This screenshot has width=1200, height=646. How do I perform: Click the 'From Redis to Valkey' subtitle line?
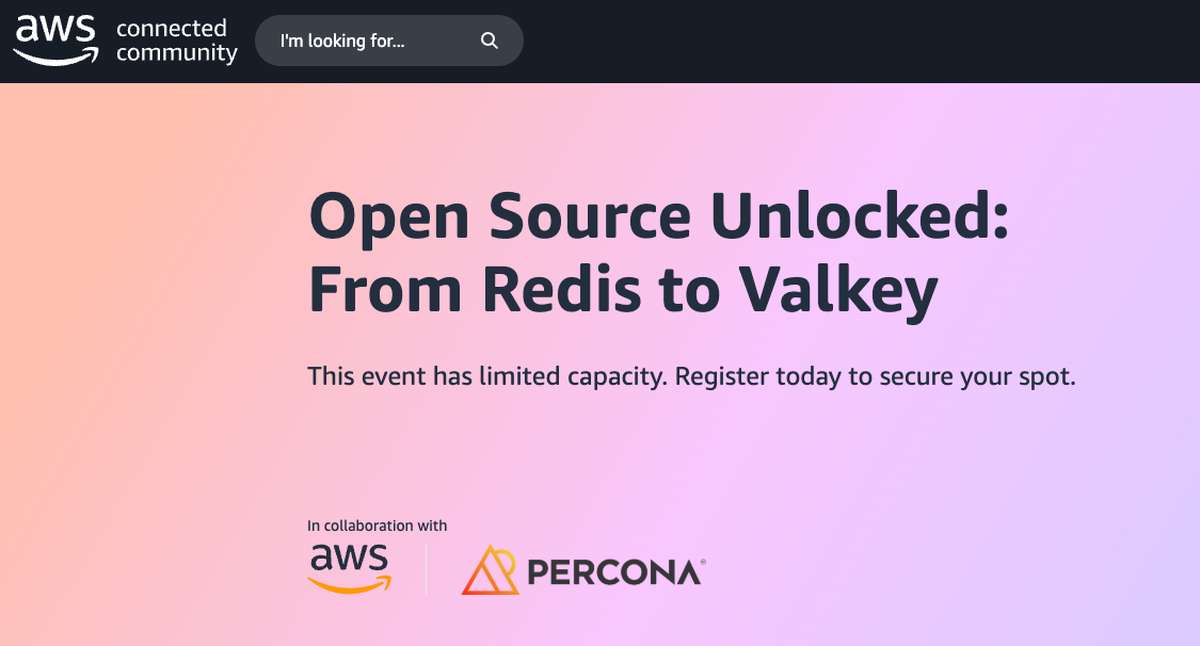[625, 290]
